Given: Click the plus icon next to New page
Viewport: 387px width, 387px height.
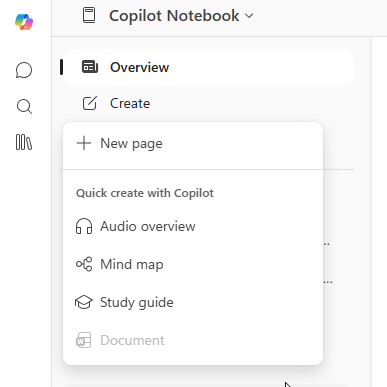Looking at the screenshot, I should click(84, 143).
